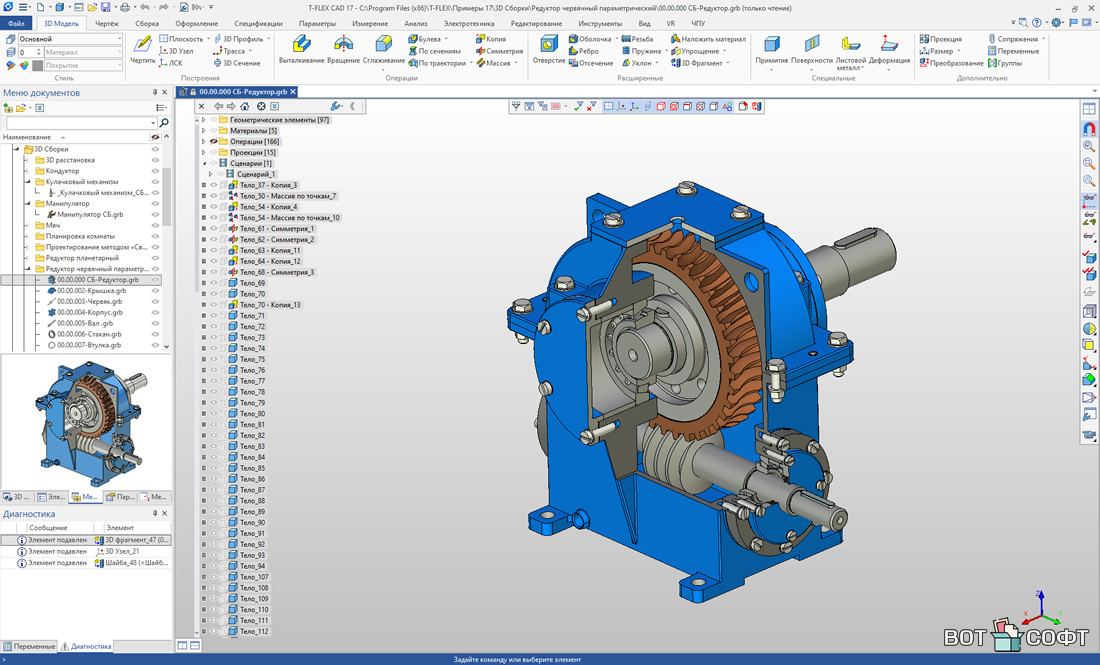Expand the Геометрические элементы [97] node
Image resolution: width=1100 pixels, height=665 pixels.
(203, 120)
